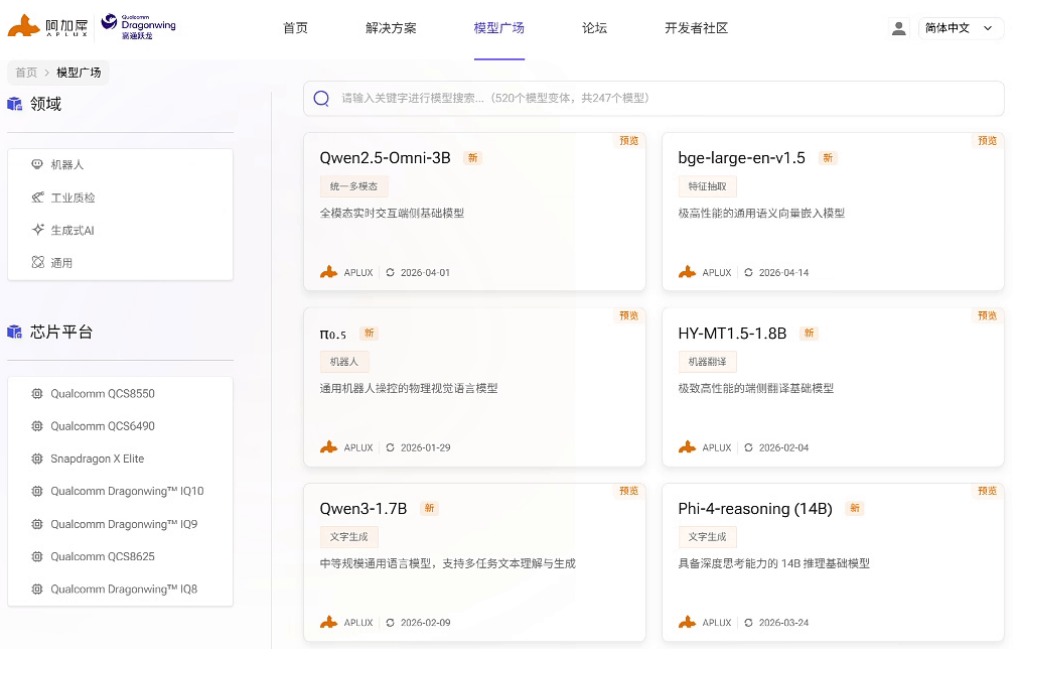Viewport: 1050px width, 680px height.
Task: Click the 工业质检 filter icon
Action: point(38,197)
